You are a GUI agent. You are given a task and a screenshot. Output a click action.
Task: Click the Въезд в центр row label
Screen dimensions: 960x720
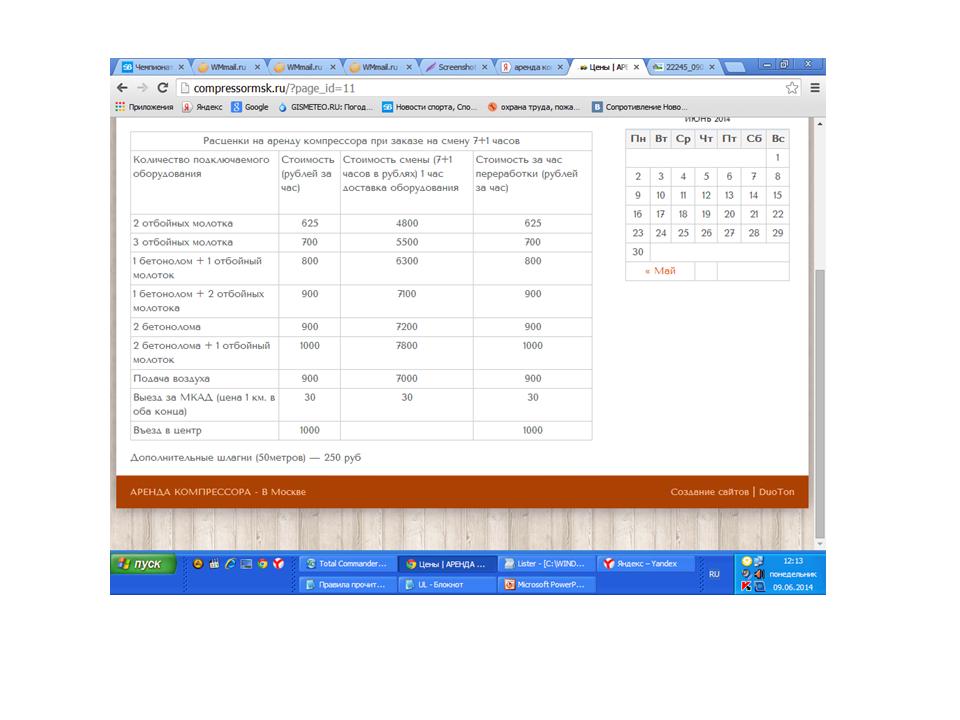(167, 430)
